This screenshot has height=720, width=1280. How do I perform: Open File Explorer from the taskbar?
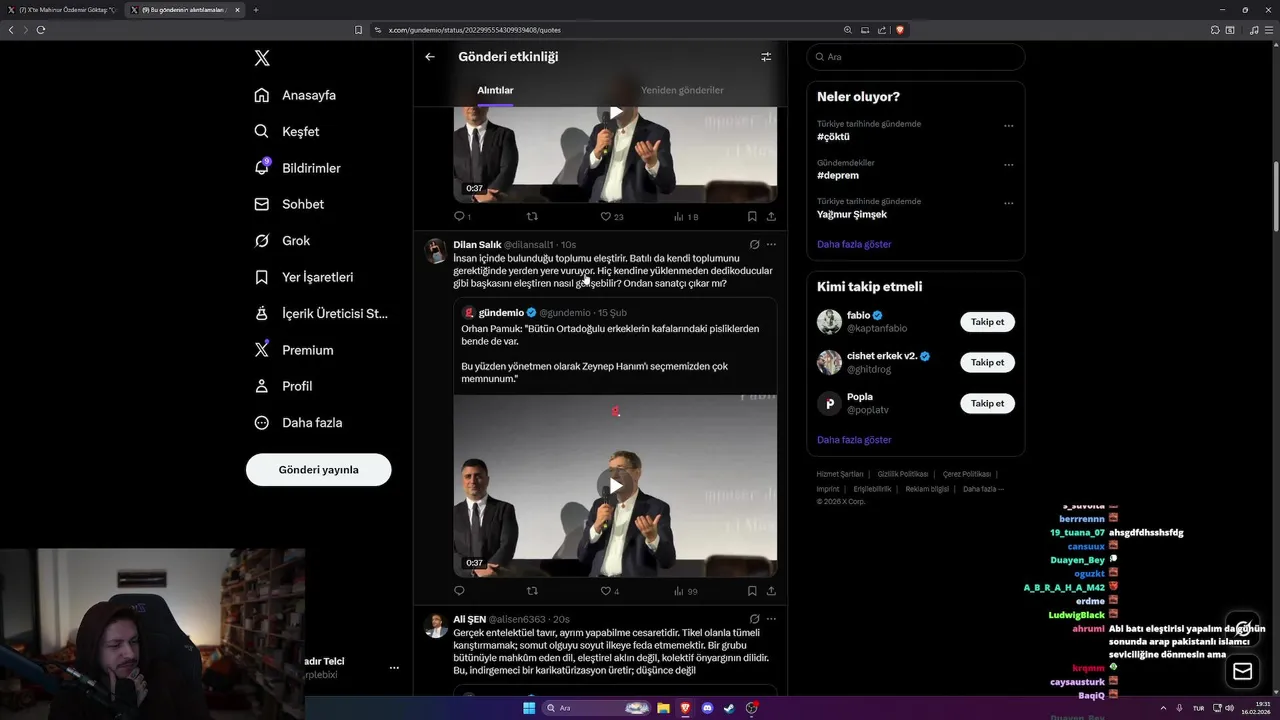click(x=663, y=708)
